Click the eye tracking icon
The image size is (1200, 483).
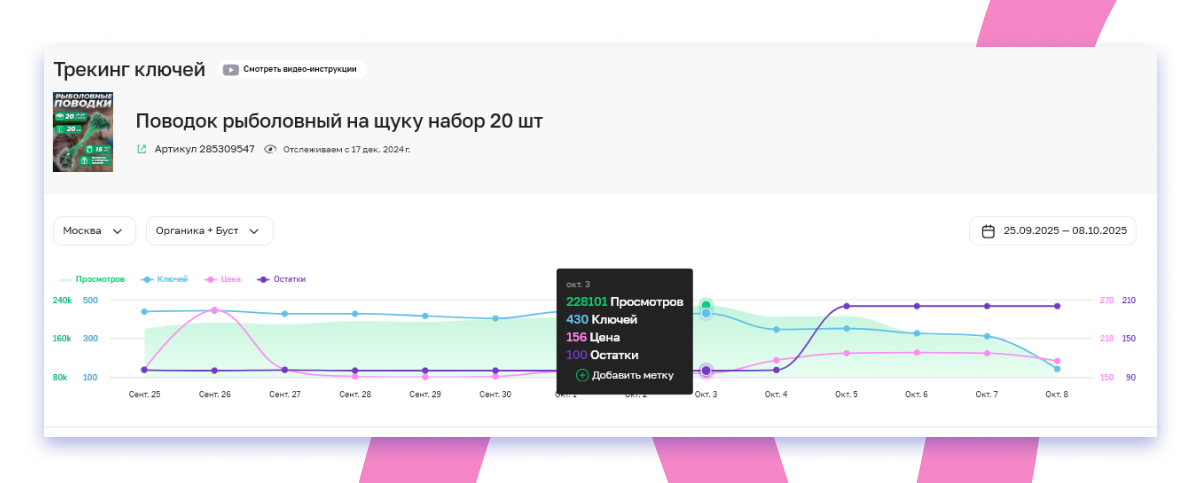point(270,149)
